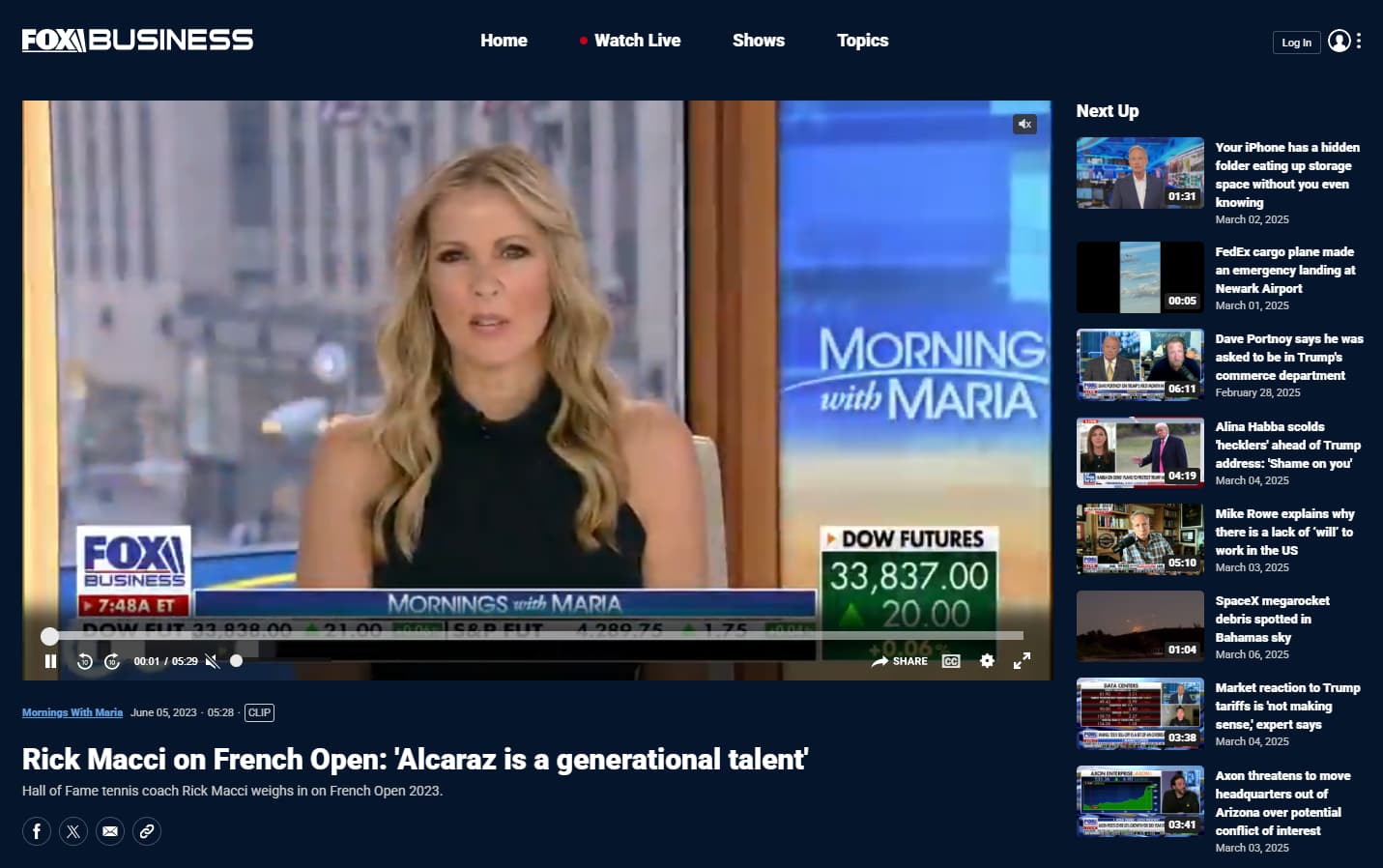Adjust the volume slider knob
The height and width of the screenshot is (868, 1383).
click(236, 661)
